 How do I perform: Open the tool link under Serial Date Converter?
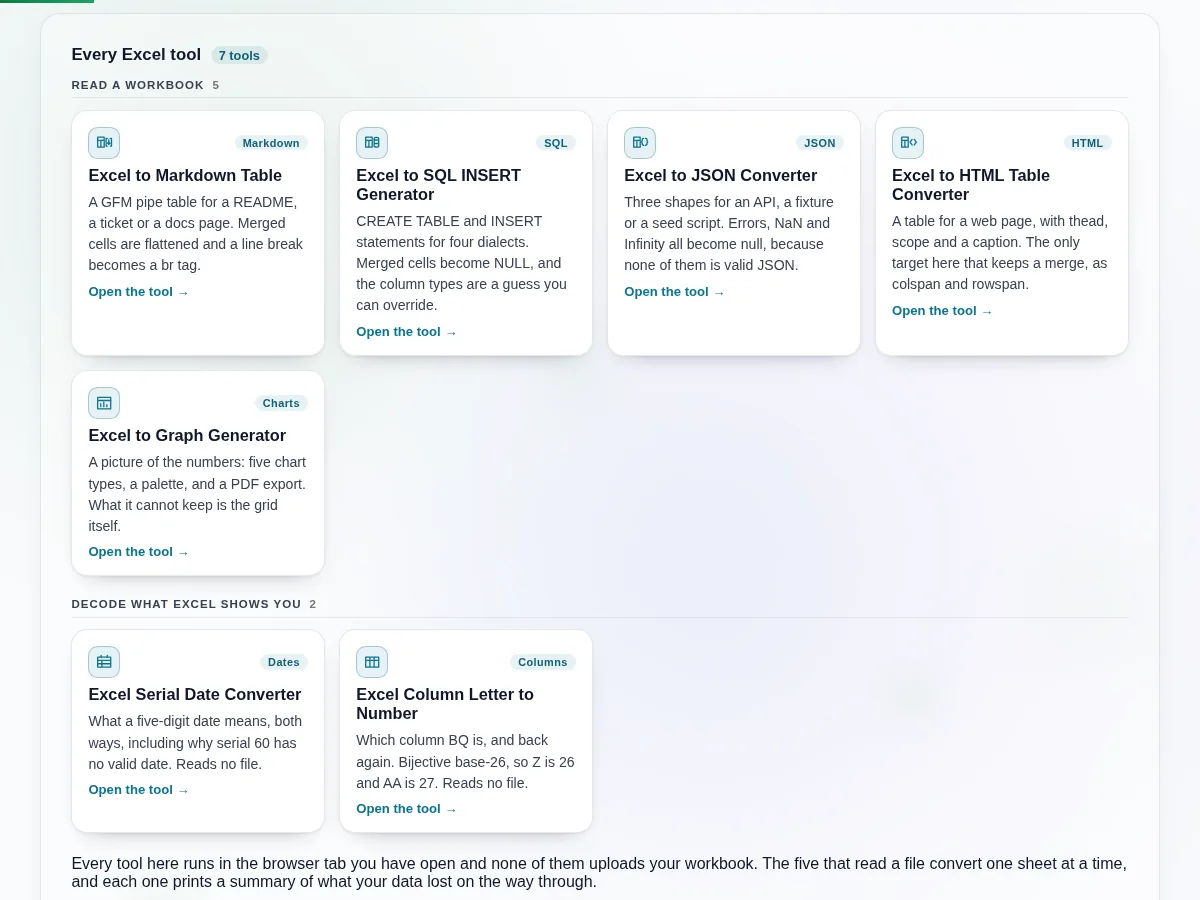click(x=139, y=790)
